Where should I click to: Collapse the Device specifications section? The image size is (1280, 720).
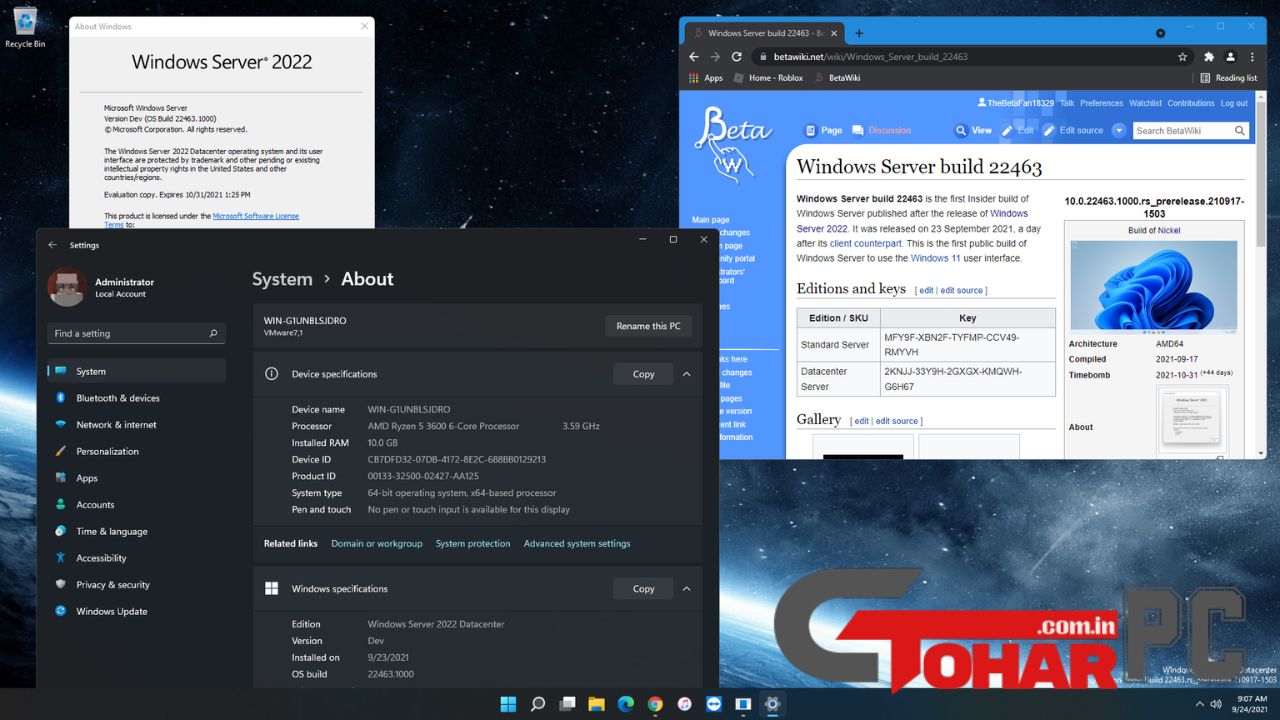tap(686, 374)
